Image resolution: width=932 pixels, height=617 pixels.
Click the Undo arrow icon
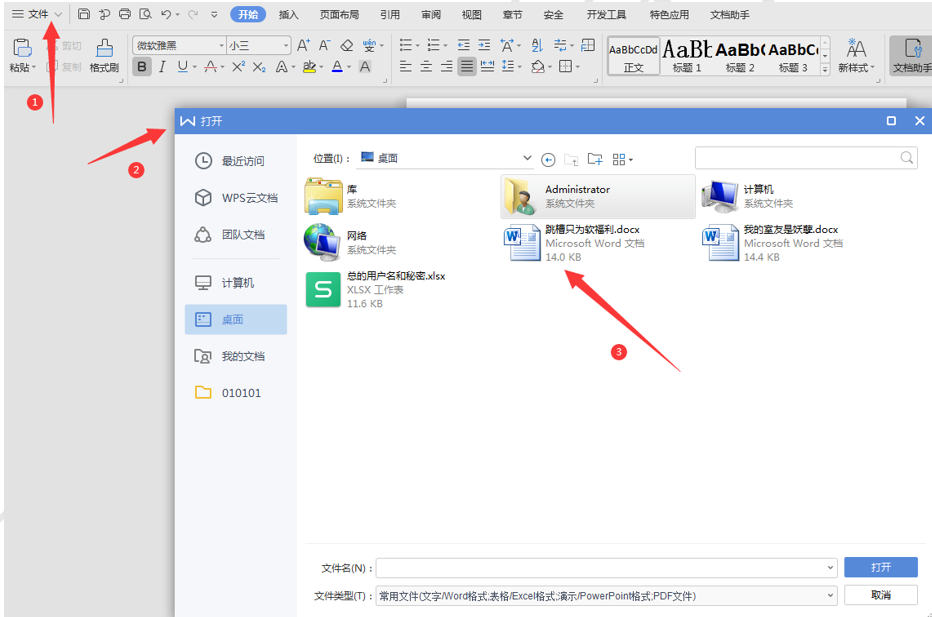coord(166,14)
